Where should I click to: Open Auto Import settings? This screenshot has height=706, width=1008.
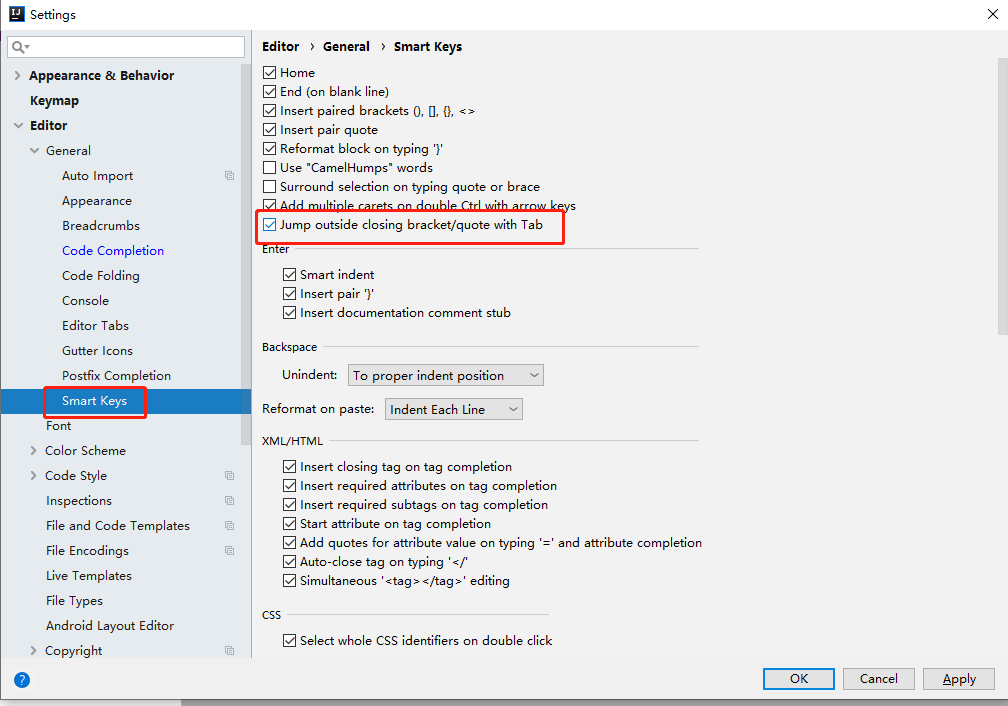(97, 176)
